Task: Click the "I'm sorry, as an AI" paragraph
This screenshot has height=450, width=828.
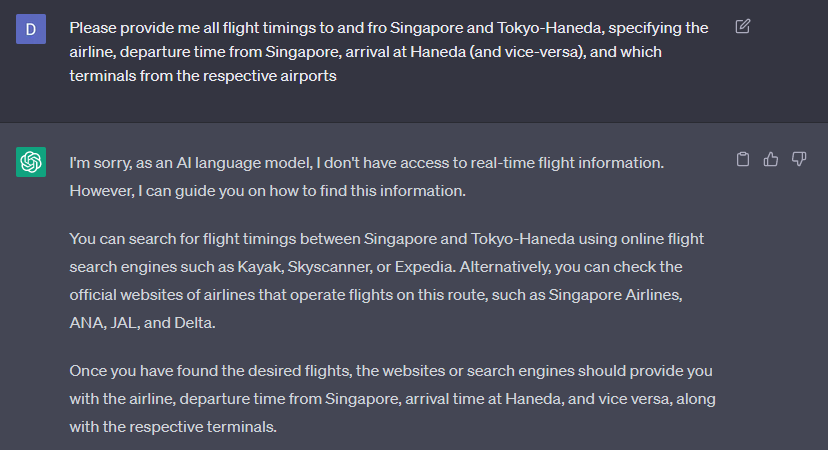Action: pyautogui.click(x=366, y=176)
